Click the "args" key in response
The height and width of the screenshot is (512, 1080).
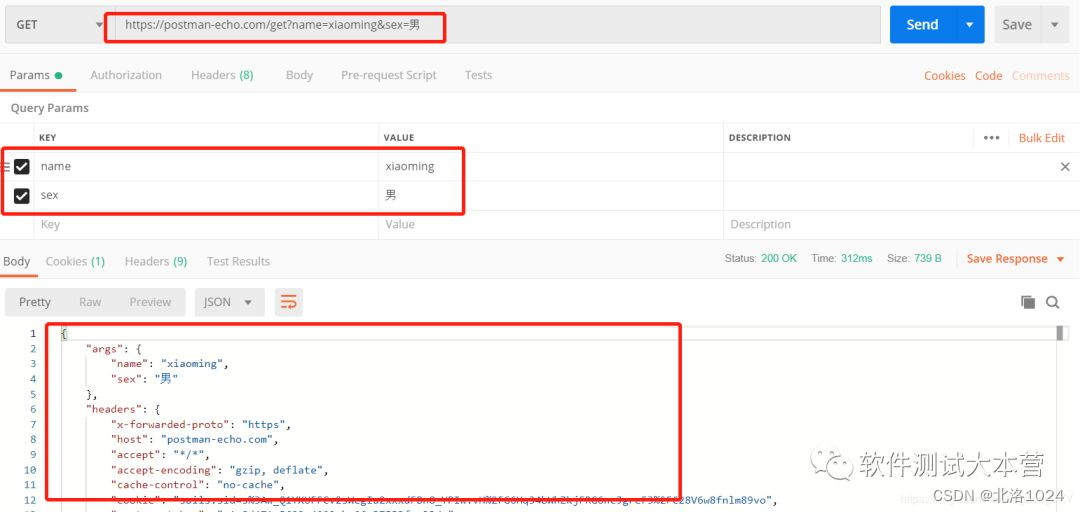pyautogui.click(x=104, y=349)
